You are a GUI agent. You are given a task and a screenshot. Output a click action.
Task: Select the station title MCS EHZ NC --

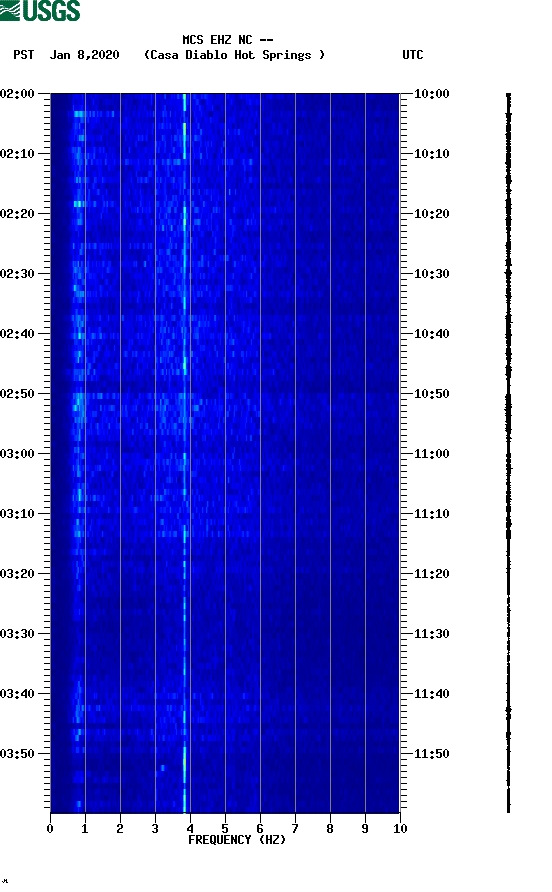(x=228, y=40)
